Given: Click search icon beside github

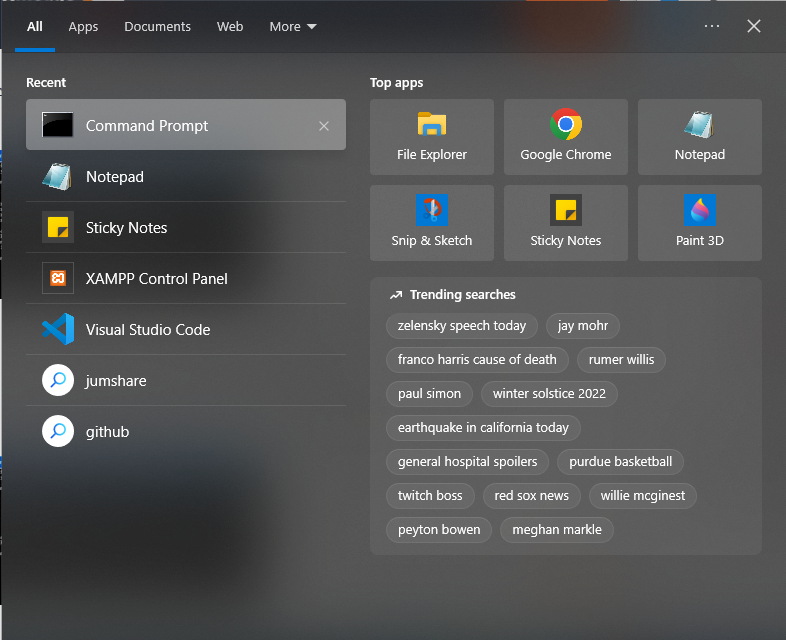Looking at the screenshot, I should click(x=58, y=431).
